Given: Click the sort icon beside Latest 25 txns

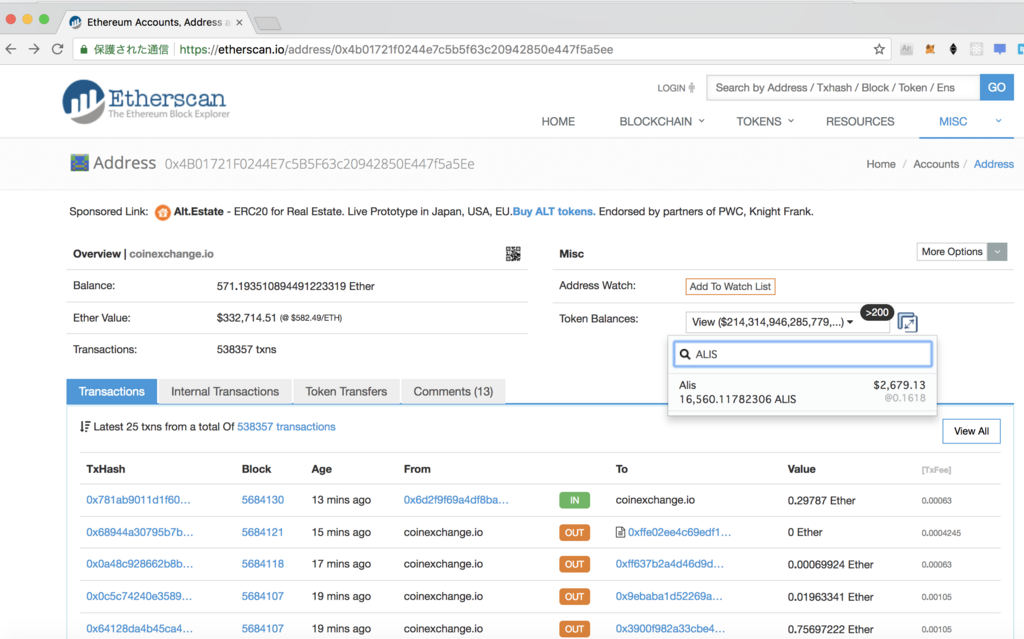Looking at the screenshot, I should pos(85,427).
